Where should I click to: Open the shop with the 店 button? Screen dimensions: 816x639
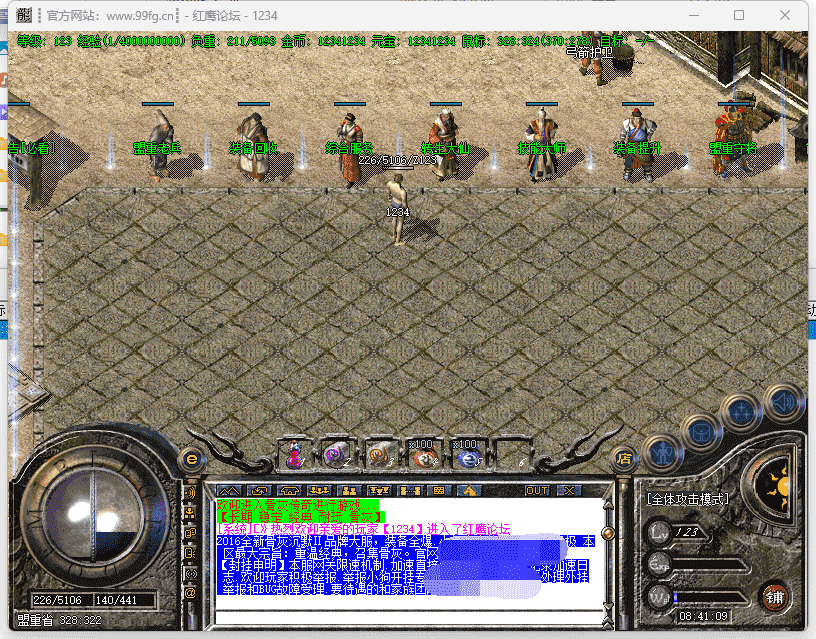point(623,458)
